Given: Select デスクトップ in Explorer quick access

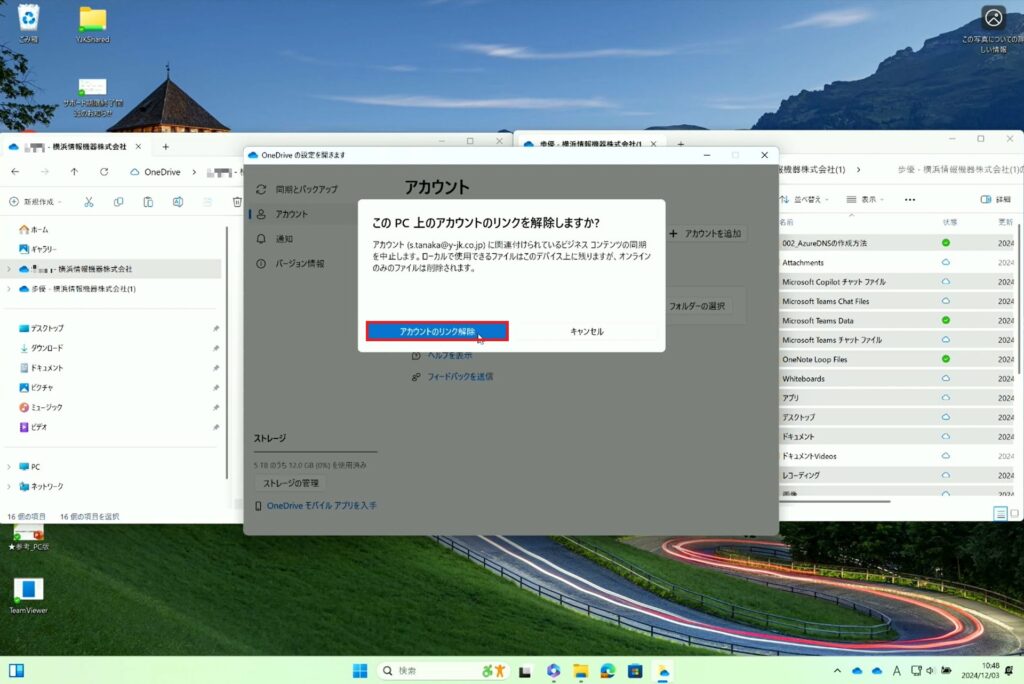Looking at the screenshot, I should pyautogui.click(x=41, y=328).
